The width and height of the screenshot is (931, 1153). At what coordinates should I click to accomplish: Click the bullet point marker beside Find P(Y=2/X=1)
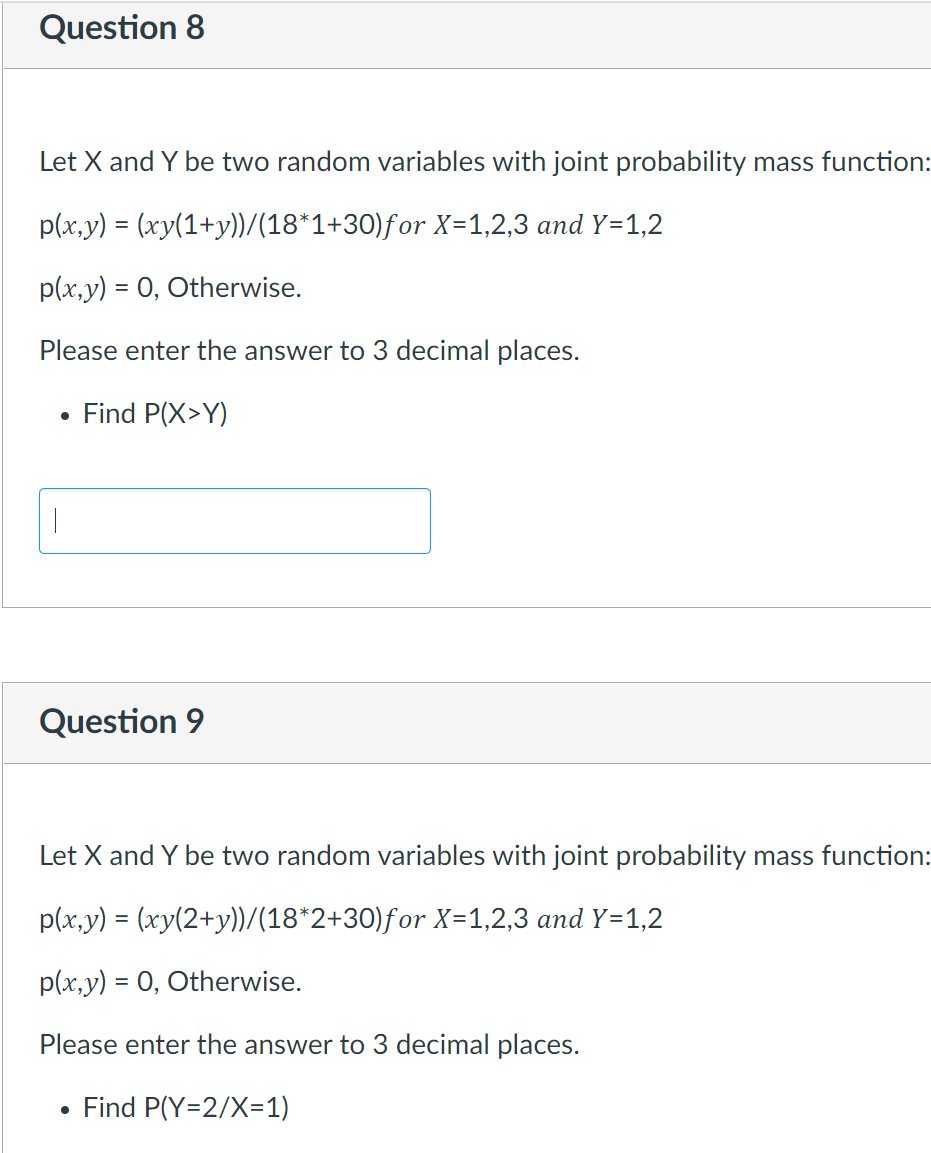(x=63, y=1110)
